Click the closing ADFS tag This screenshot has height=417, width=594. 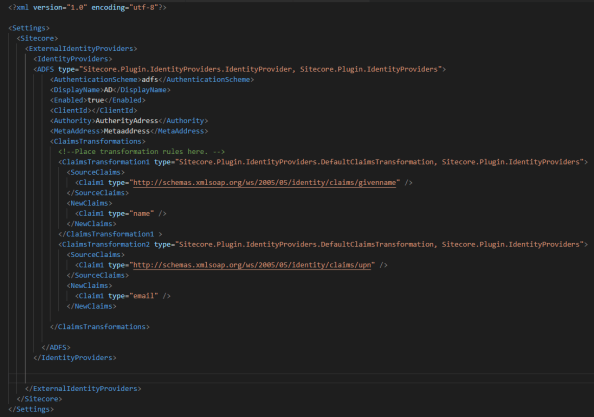[x=56, y=347]
